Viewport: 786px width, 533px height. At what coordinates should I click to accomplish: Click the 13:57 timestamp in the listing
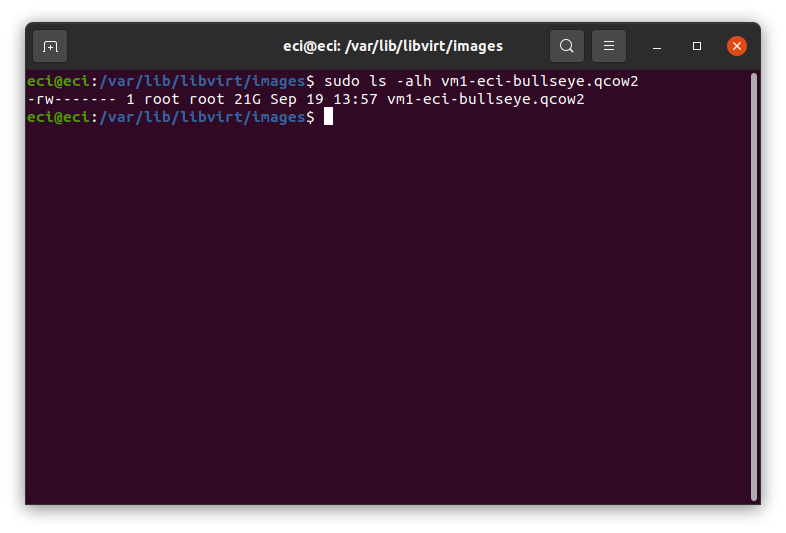click(x=355, y=99)
